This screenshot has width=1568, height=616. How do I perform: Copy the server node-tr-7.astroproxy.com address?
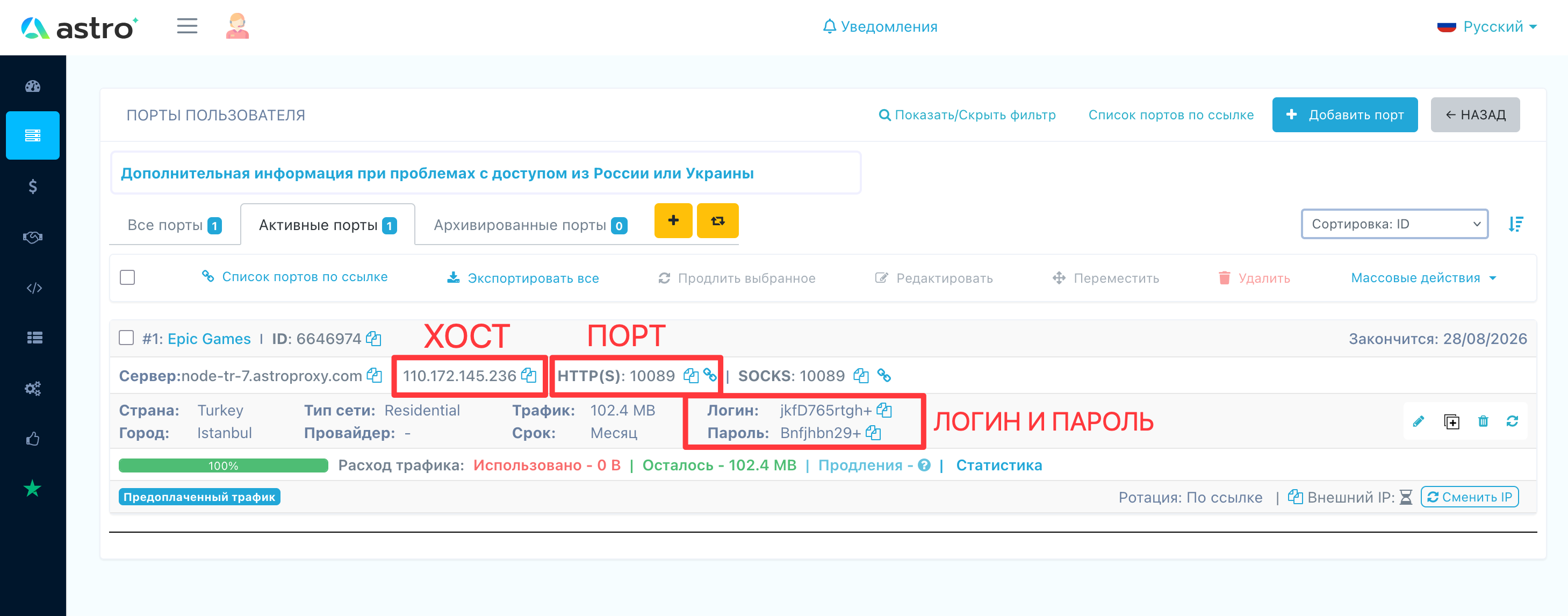(375, 376)
